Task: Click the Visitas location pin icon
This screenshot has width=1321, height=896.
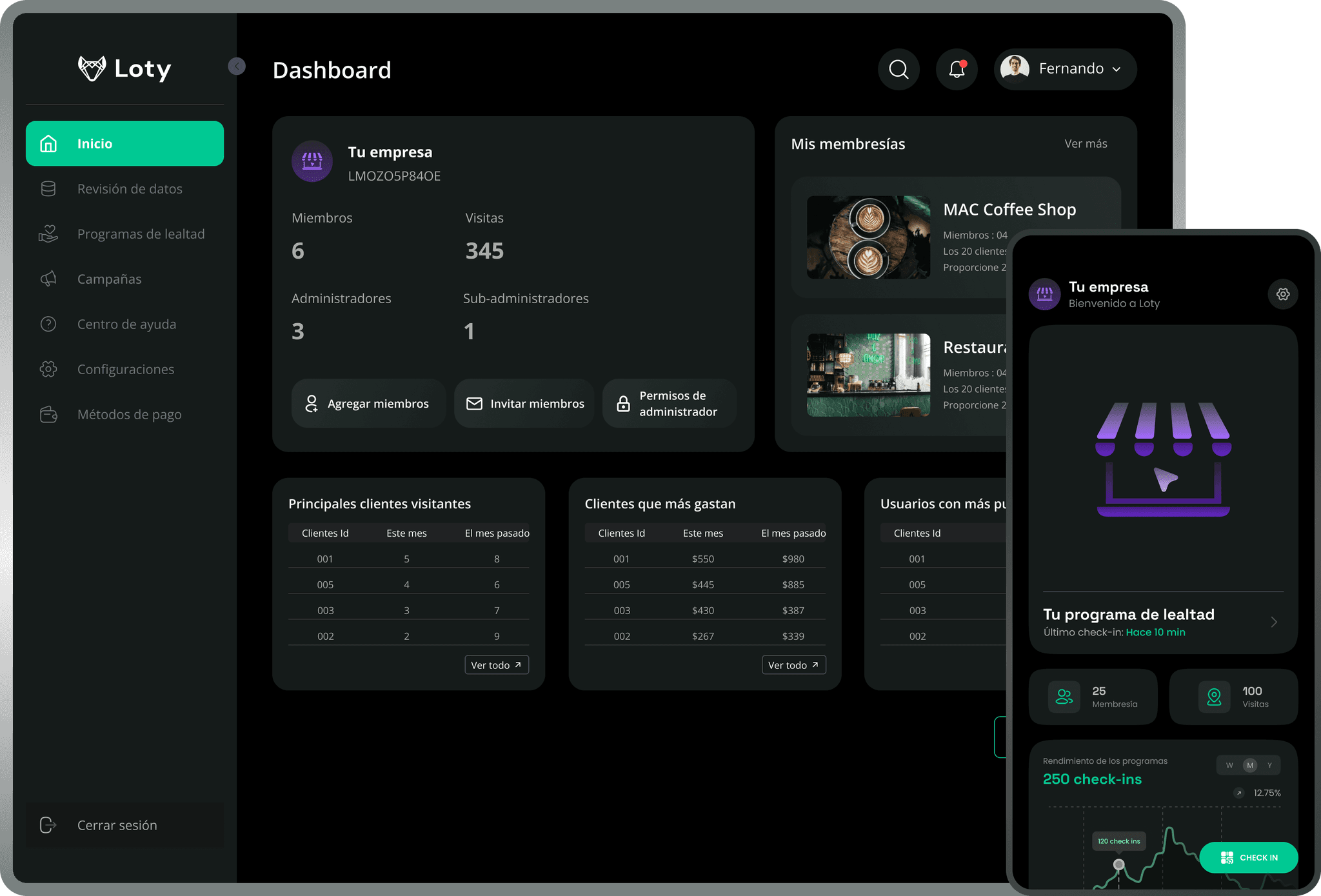Action: pos(1215,697)
